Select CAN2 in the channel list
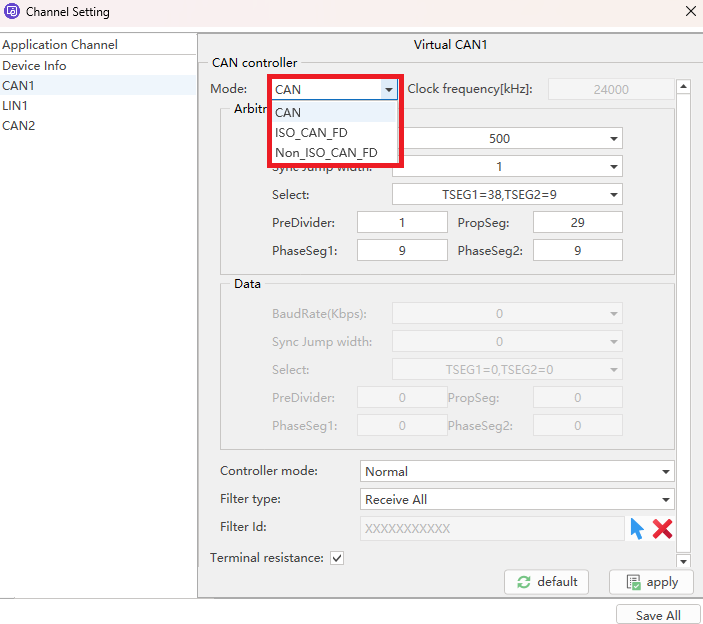The width and height of the screenshot is (703, 624). (18, 125)
